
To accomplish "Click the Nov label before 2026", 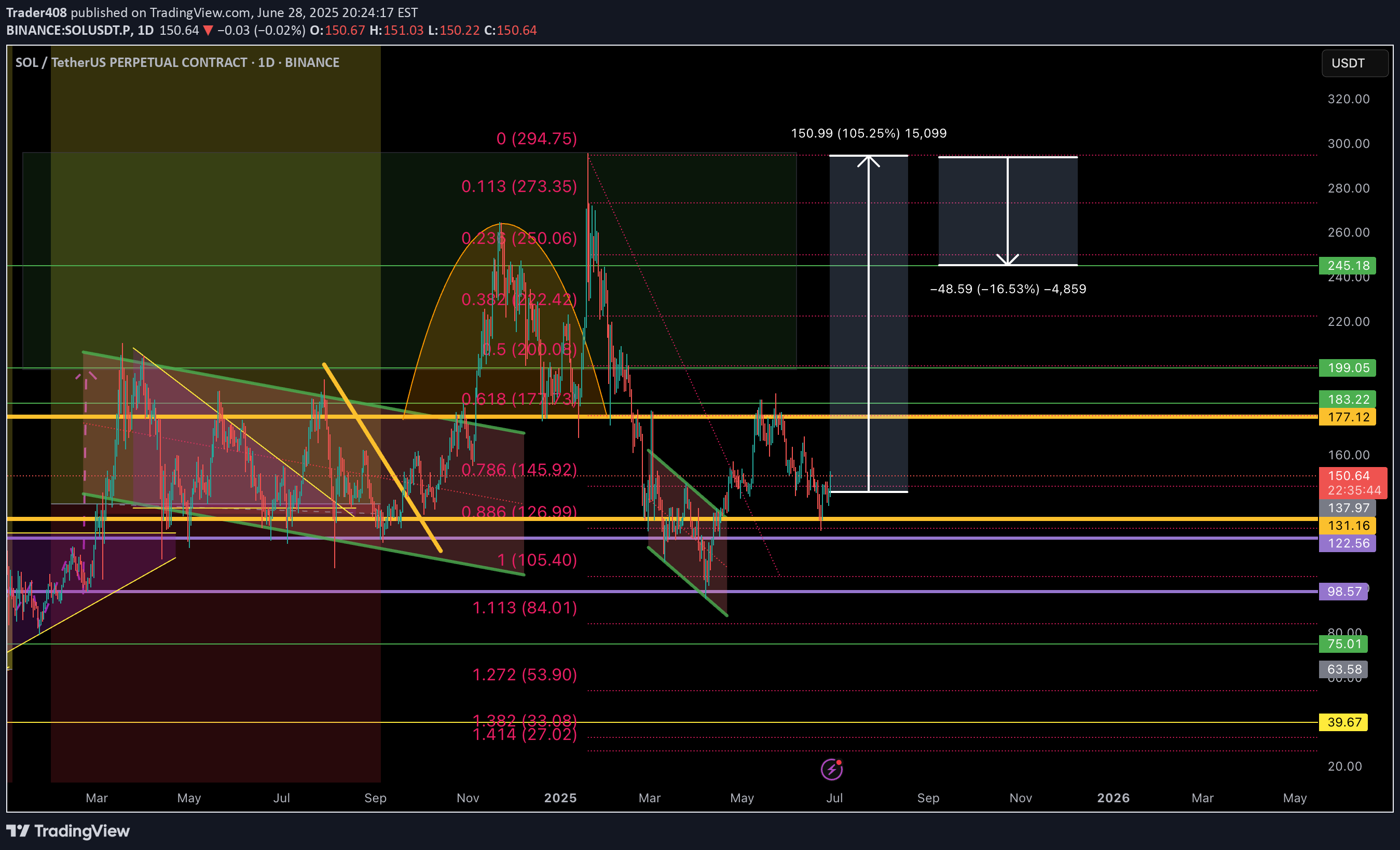I will coord(1021,798).
